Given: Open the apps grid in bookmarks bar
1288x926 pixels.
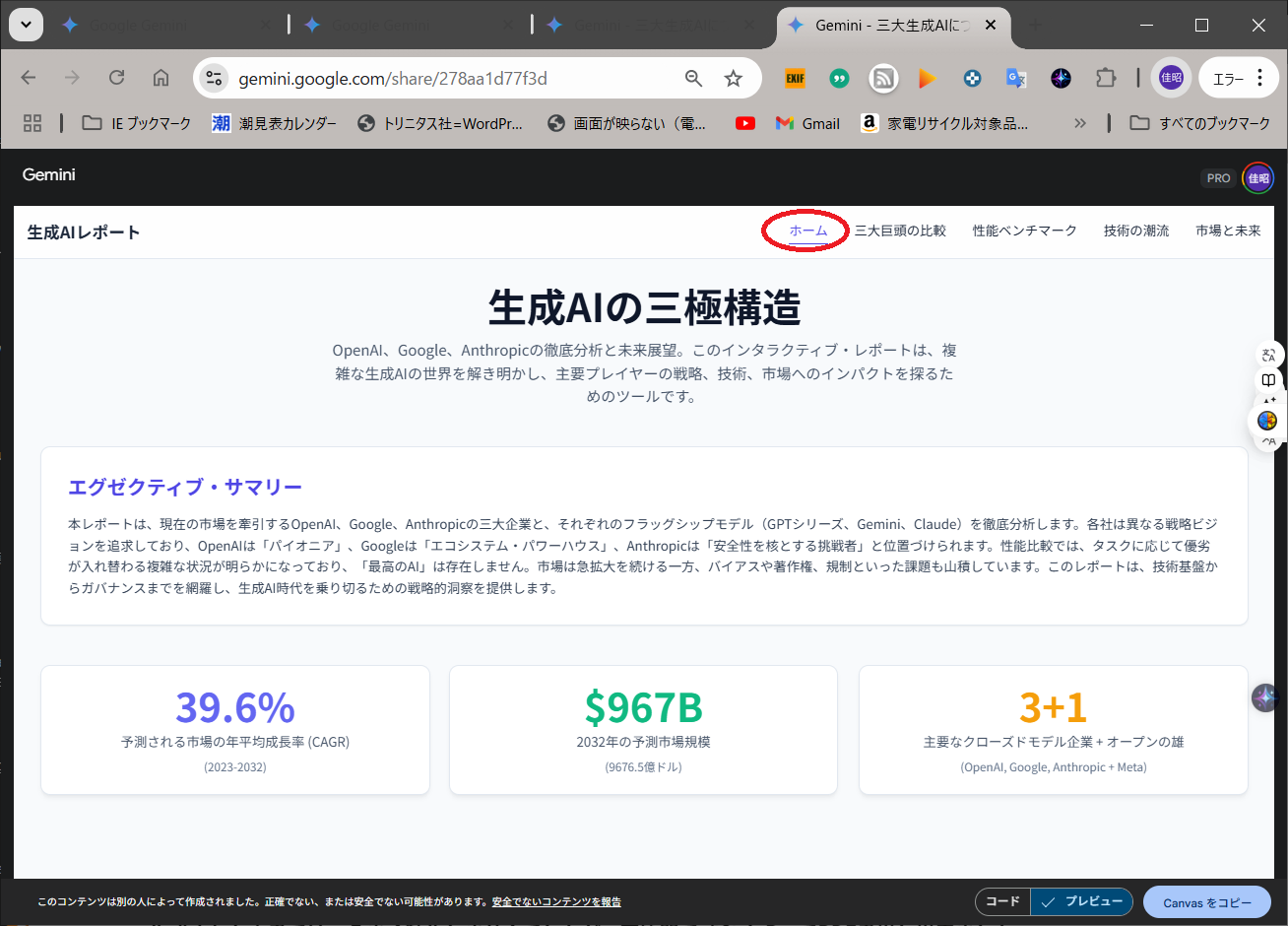Looking at the screenshot, I should [x=32, y=123].
